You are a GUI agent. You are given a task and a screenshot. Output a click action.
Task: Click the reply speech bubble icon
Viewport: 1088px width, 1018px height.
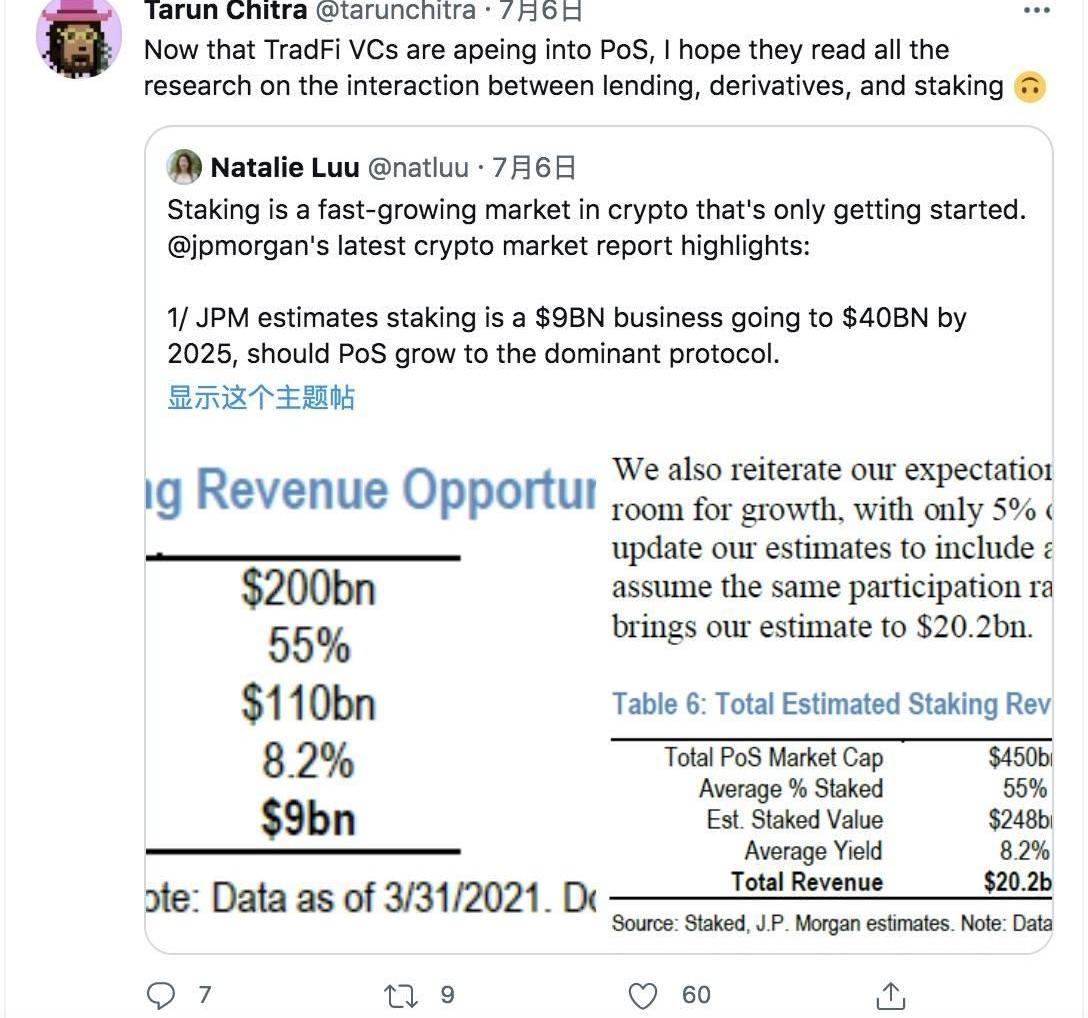[x=161, y=995]
